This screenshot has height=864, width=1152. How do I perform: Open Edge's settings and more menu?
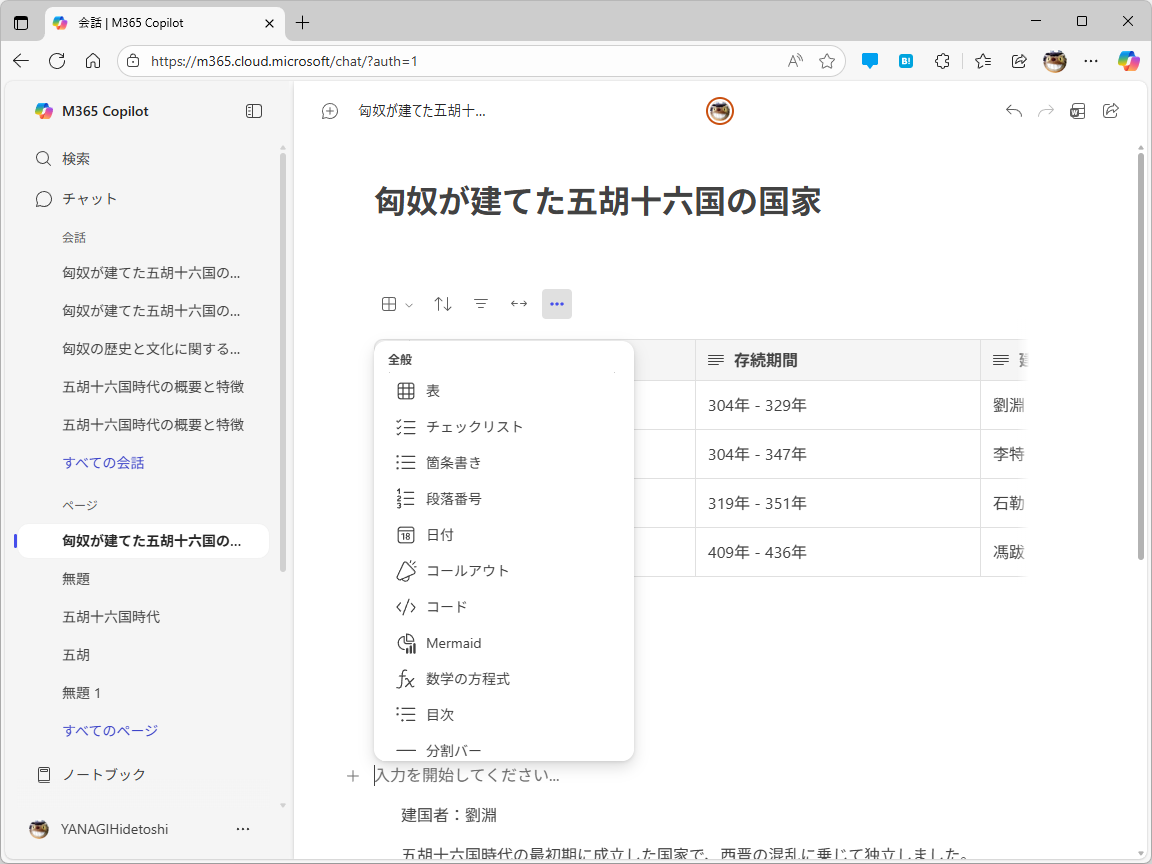pyautogui.click(x=1091, y=61)
